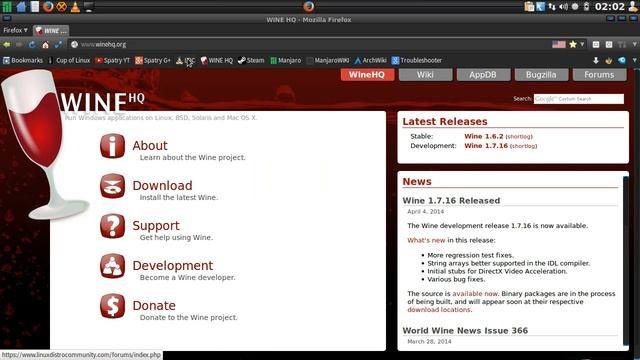This screenshot has height=360, width=640.
Task: Open the Spatry G+ bookmark
Action: [153, 60]
